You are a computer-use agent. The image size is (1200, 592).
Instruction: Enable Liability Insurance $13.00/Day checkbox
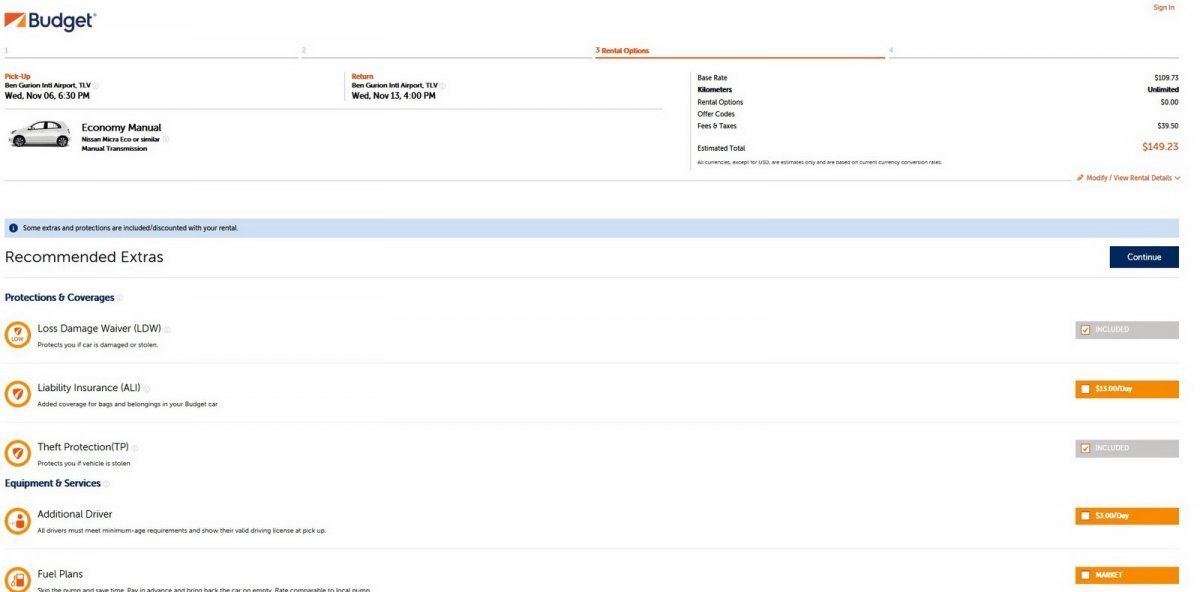pyautogui.click(x=1085, y=389)
